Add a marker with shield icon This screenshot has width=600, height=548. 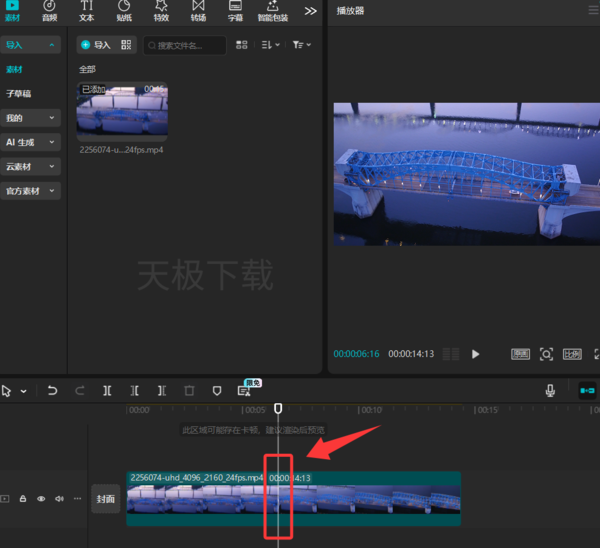(x=217, y=391)
